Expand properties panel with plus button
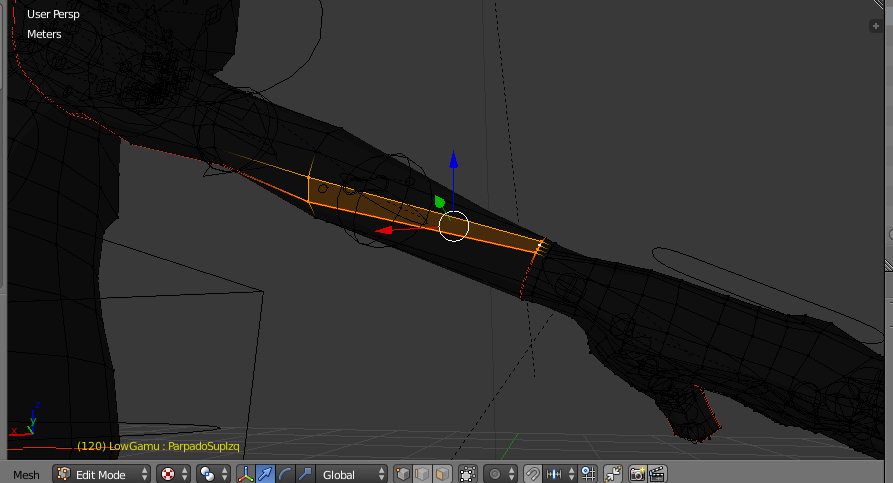 (x=876, y=26)
